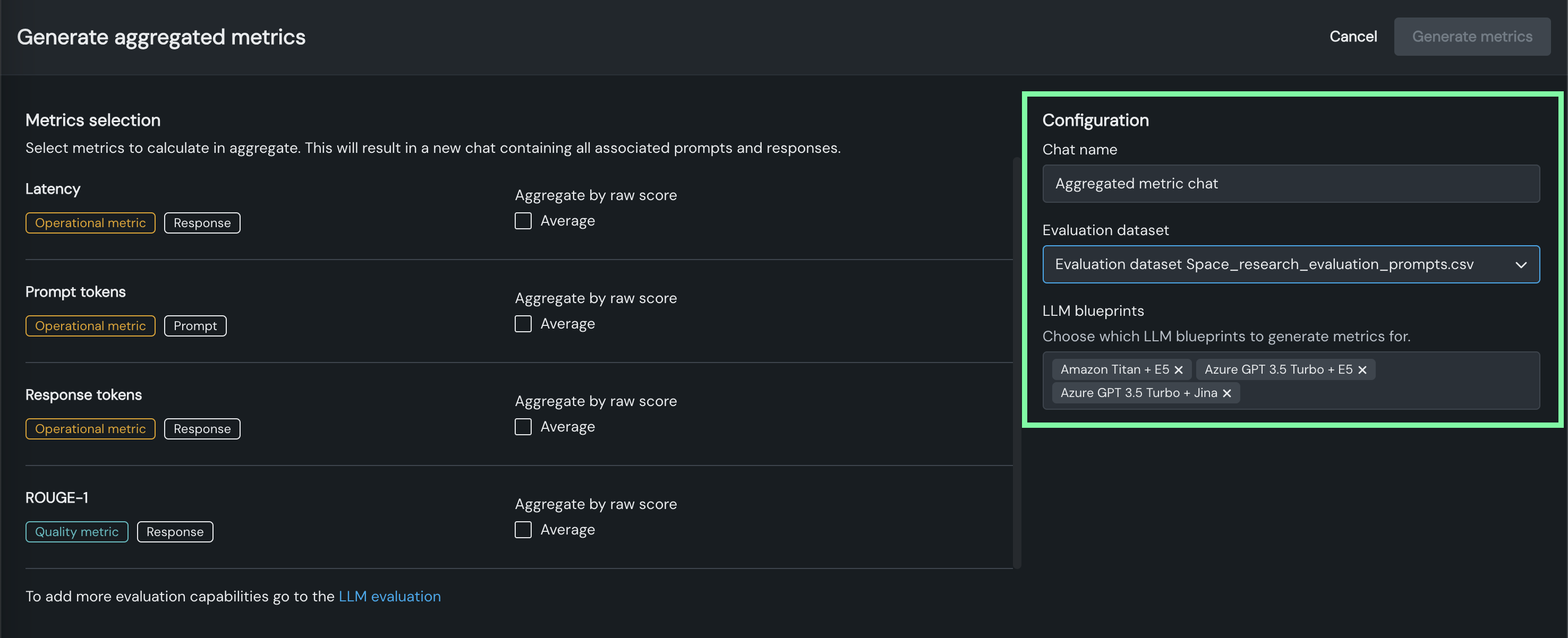This screenshot has width=1568, height=638.
Task: Toggle Average checkbox for Response tokens
Action: pyautogui.click(x=523, y=427)
